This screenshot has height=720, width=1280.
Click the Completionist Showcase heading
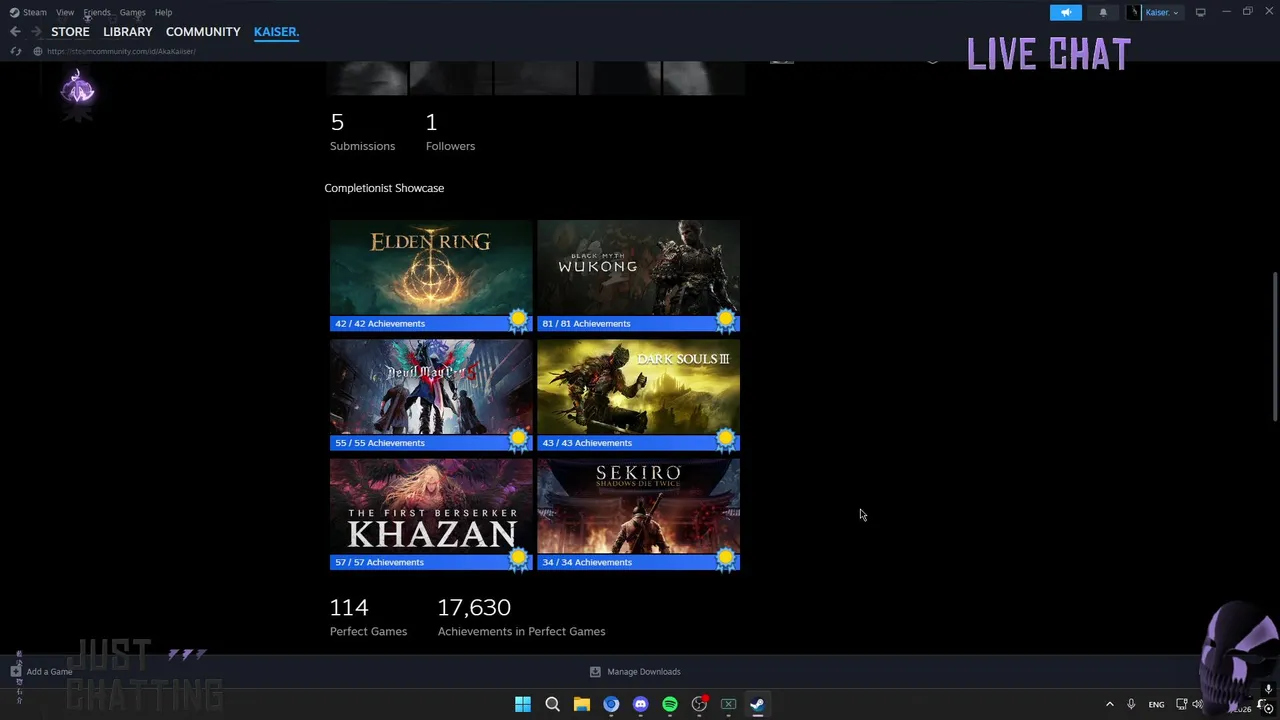coord(384,188)
